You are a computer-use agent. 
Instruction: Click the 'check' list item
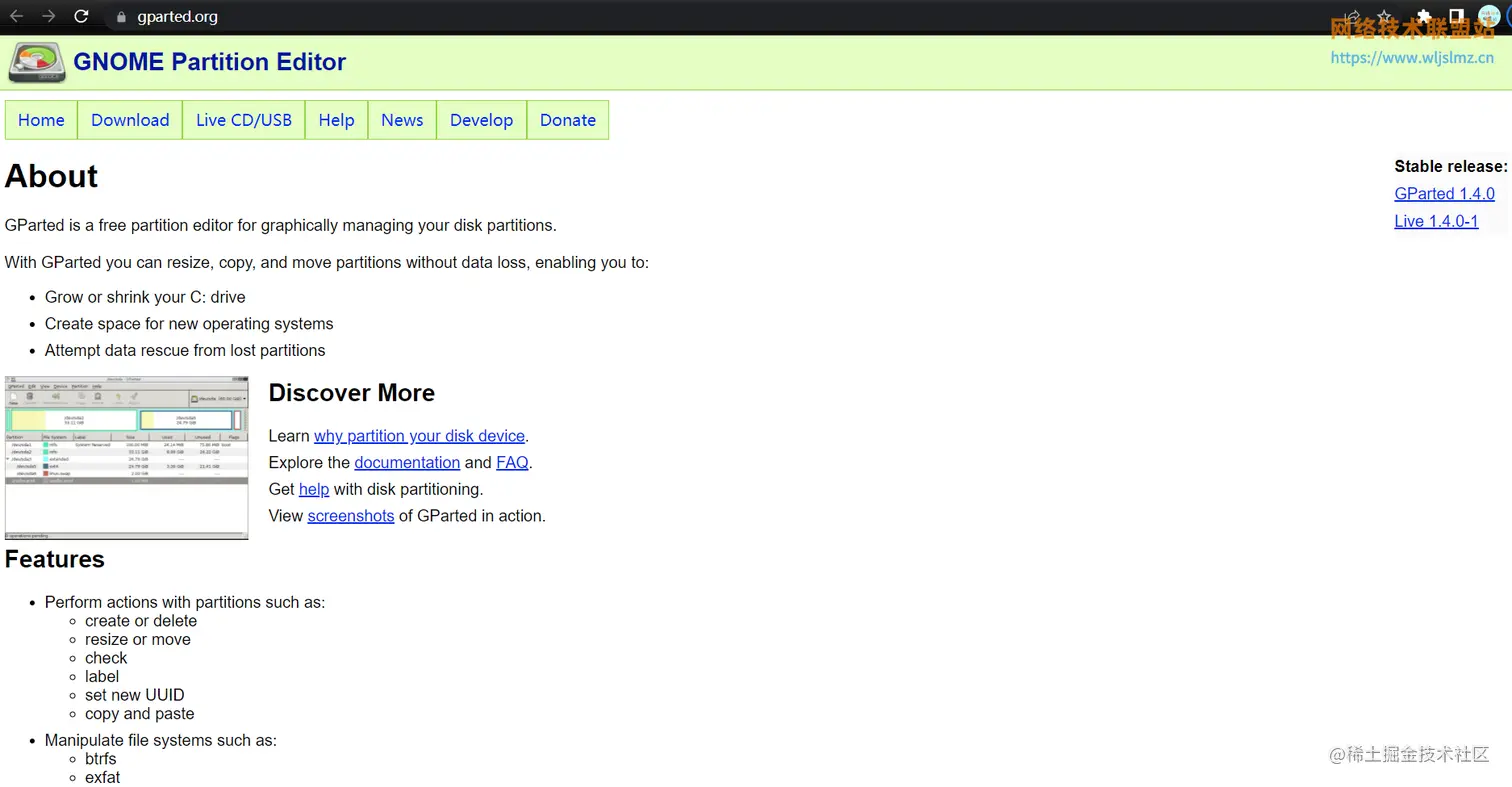click(x=106, y=658)
